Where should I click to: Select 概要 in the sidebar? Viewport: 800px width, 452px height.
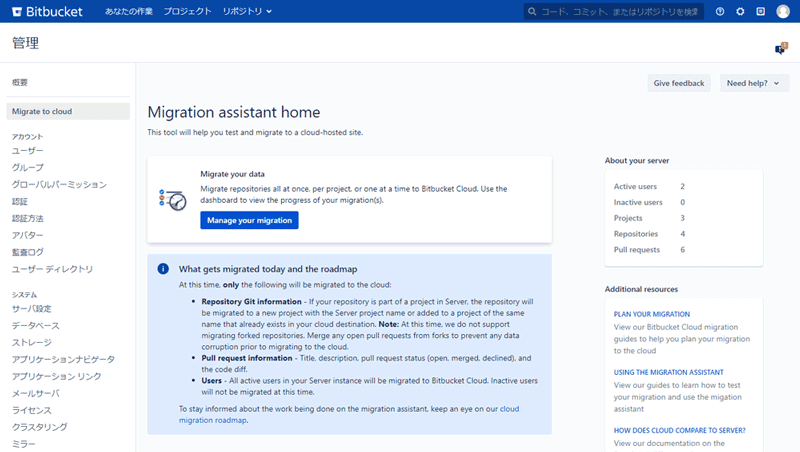[20, 82]
